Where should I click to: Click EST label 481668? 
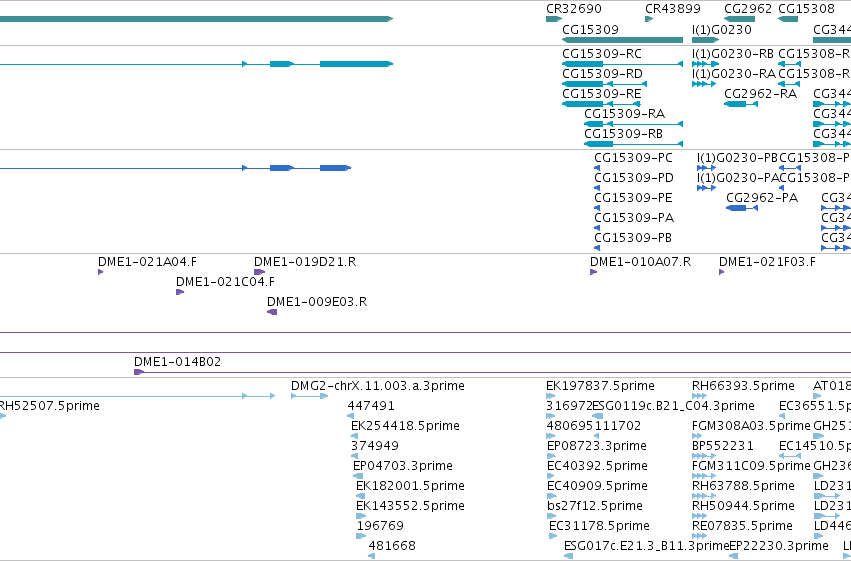click(392, 546)
